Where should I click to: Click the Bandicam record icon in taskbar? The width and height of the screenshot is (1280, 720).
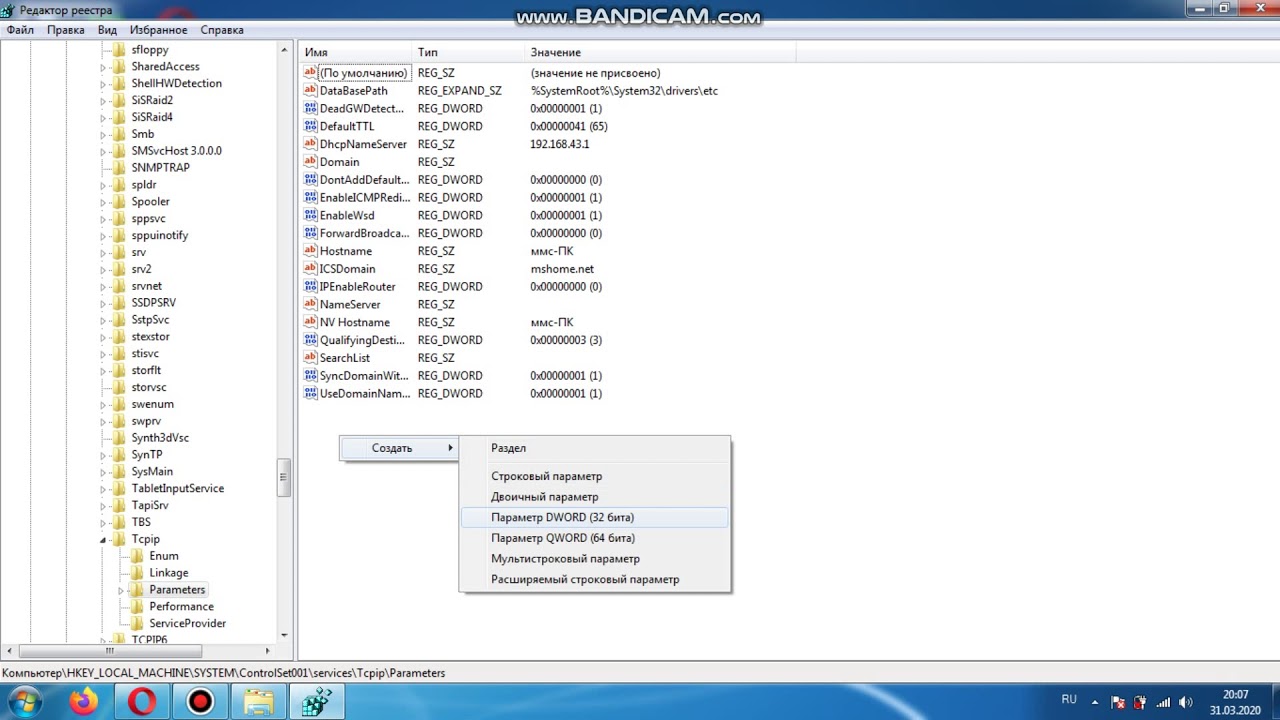coord(200,702)
